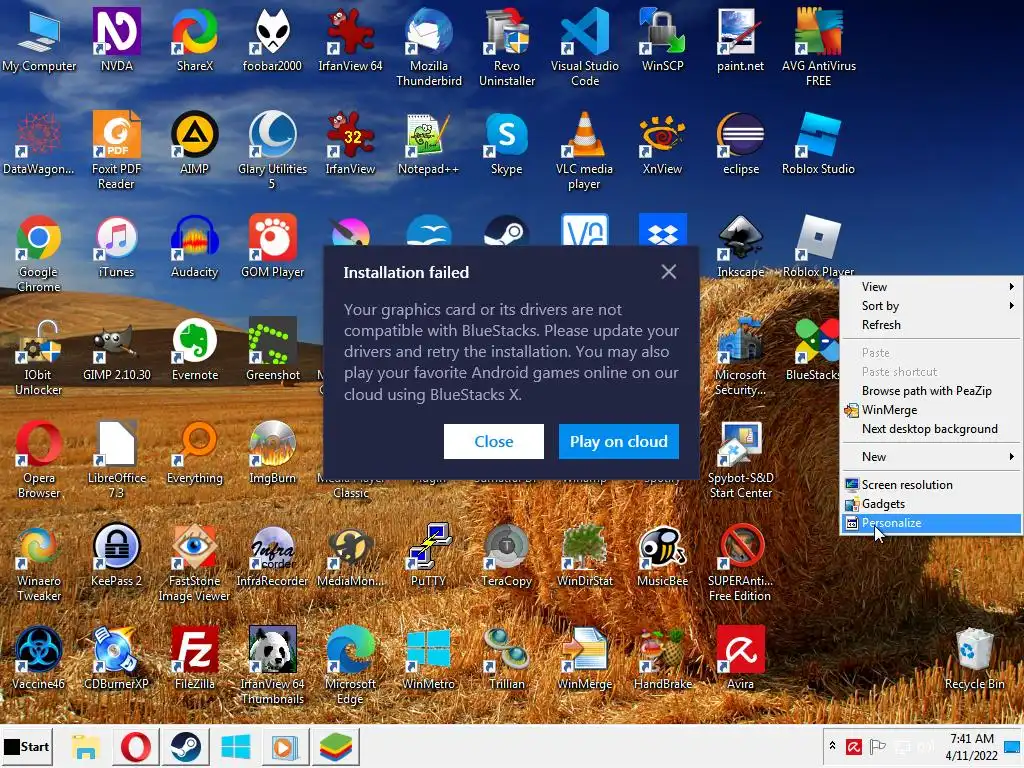Screen dimensions: 1024x768
Task: Open the clock showing 7:41 AM
Action: 972,746
